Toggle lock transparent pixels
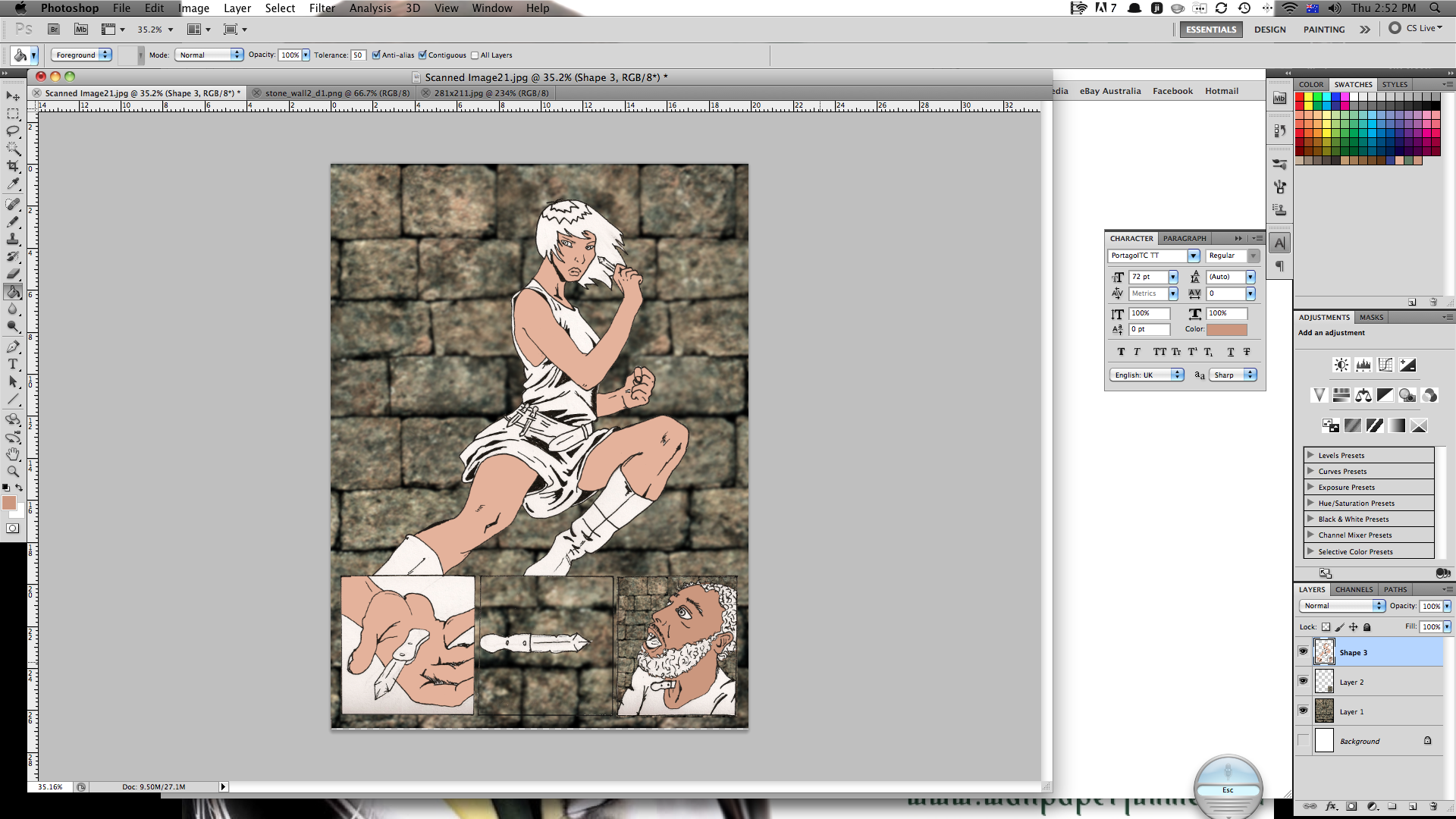The width and height of the screenshot is (1456, 819). 1326,627
